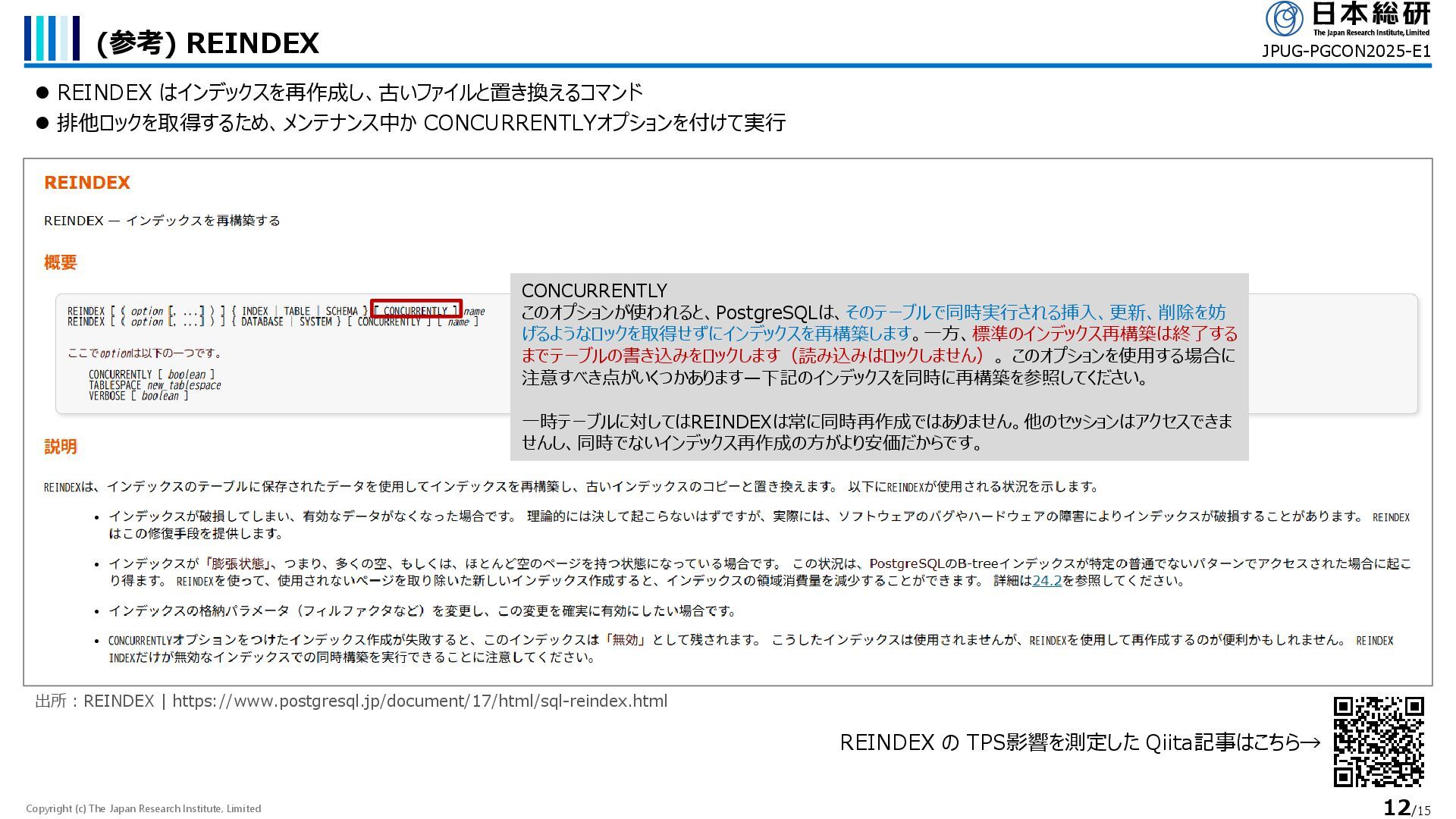1456x819 pixels.
Task: Click the postgresql.jp source URL
Action: [419, 701]
